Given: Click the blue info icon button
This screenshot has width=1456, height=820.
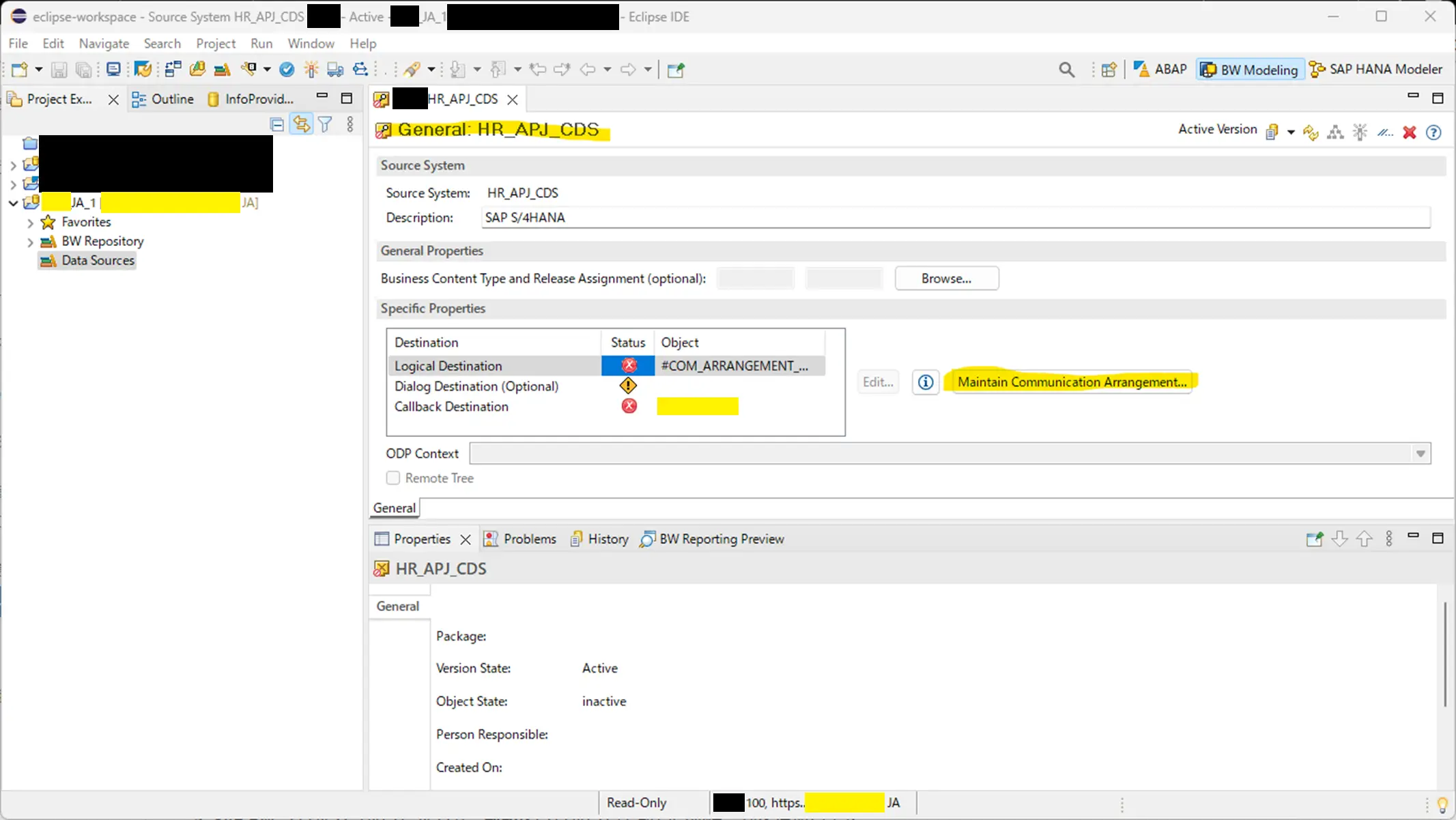Looking at the screenshot, I should [x=926, y=382].
